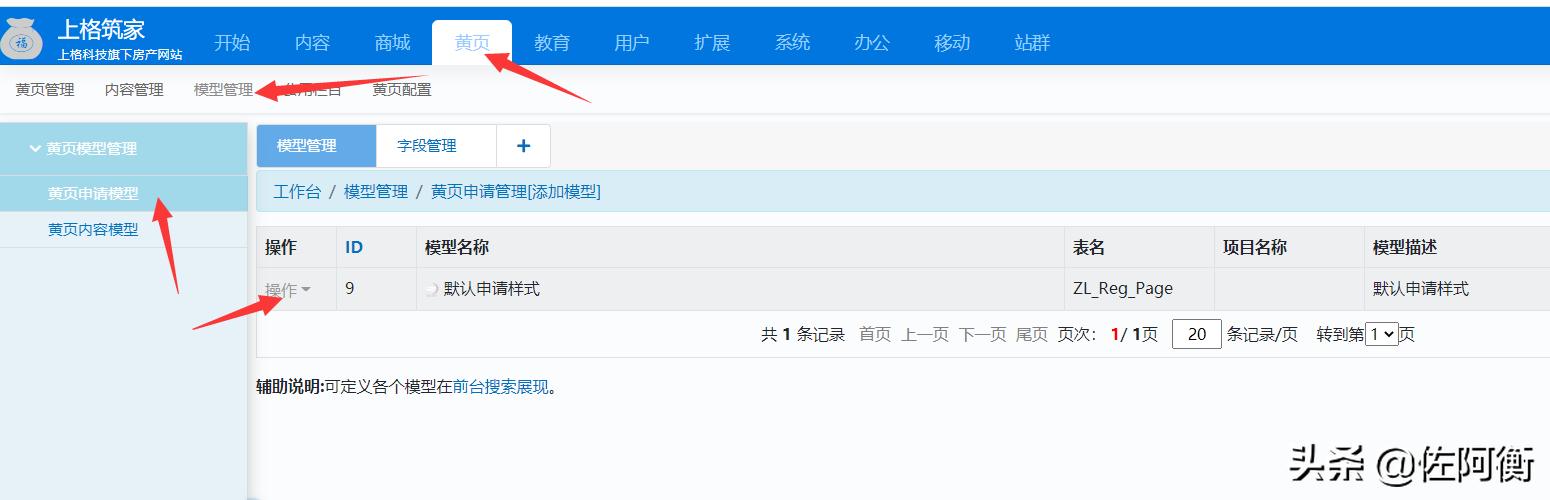Click the plus add-tab icon
Viewport: 1550px width, 500px height.
pos(523,146)
